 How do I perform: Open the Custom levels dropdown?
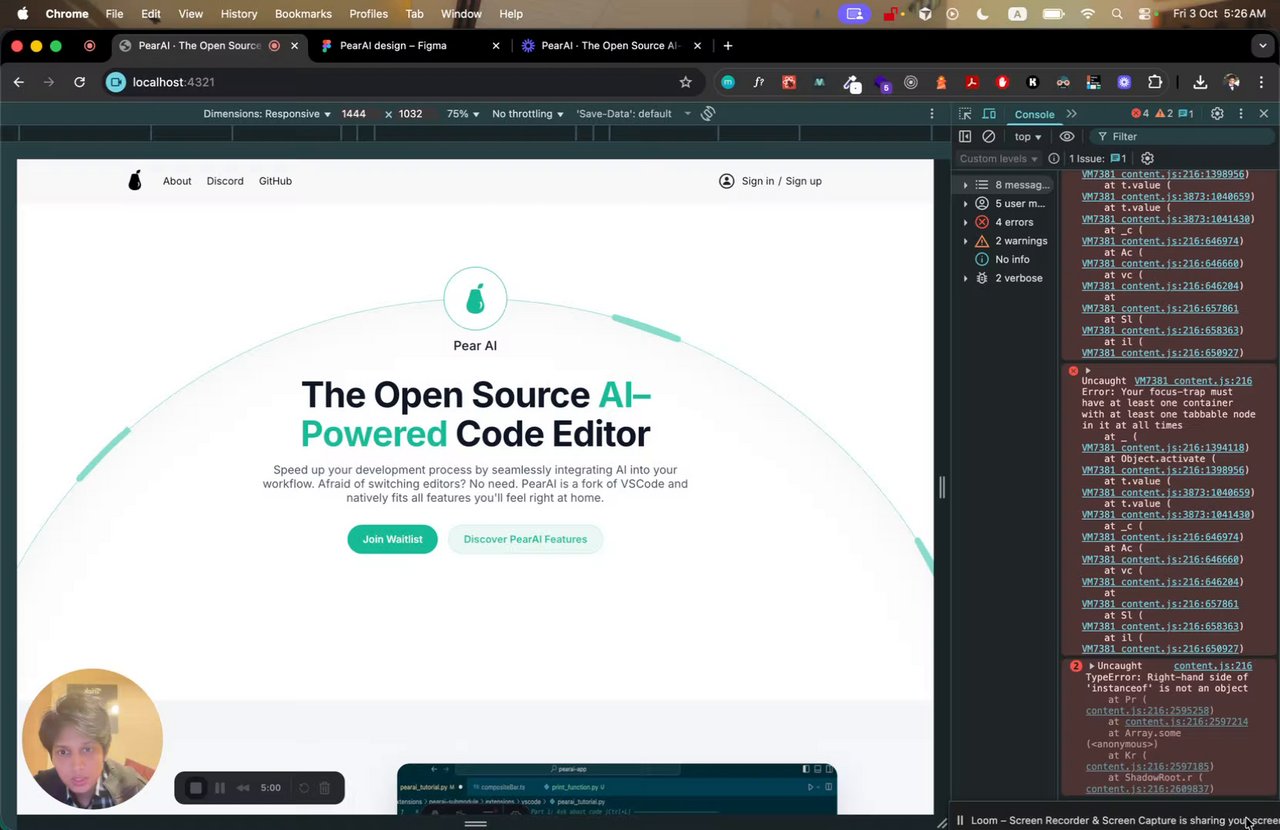(999, 158)
